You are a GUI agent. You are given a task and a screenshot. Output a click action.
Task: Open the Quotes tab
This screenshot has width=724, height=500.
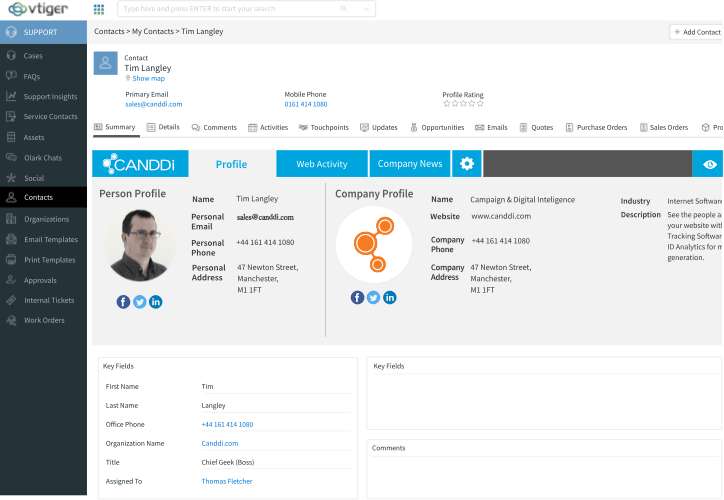point(537,127)
